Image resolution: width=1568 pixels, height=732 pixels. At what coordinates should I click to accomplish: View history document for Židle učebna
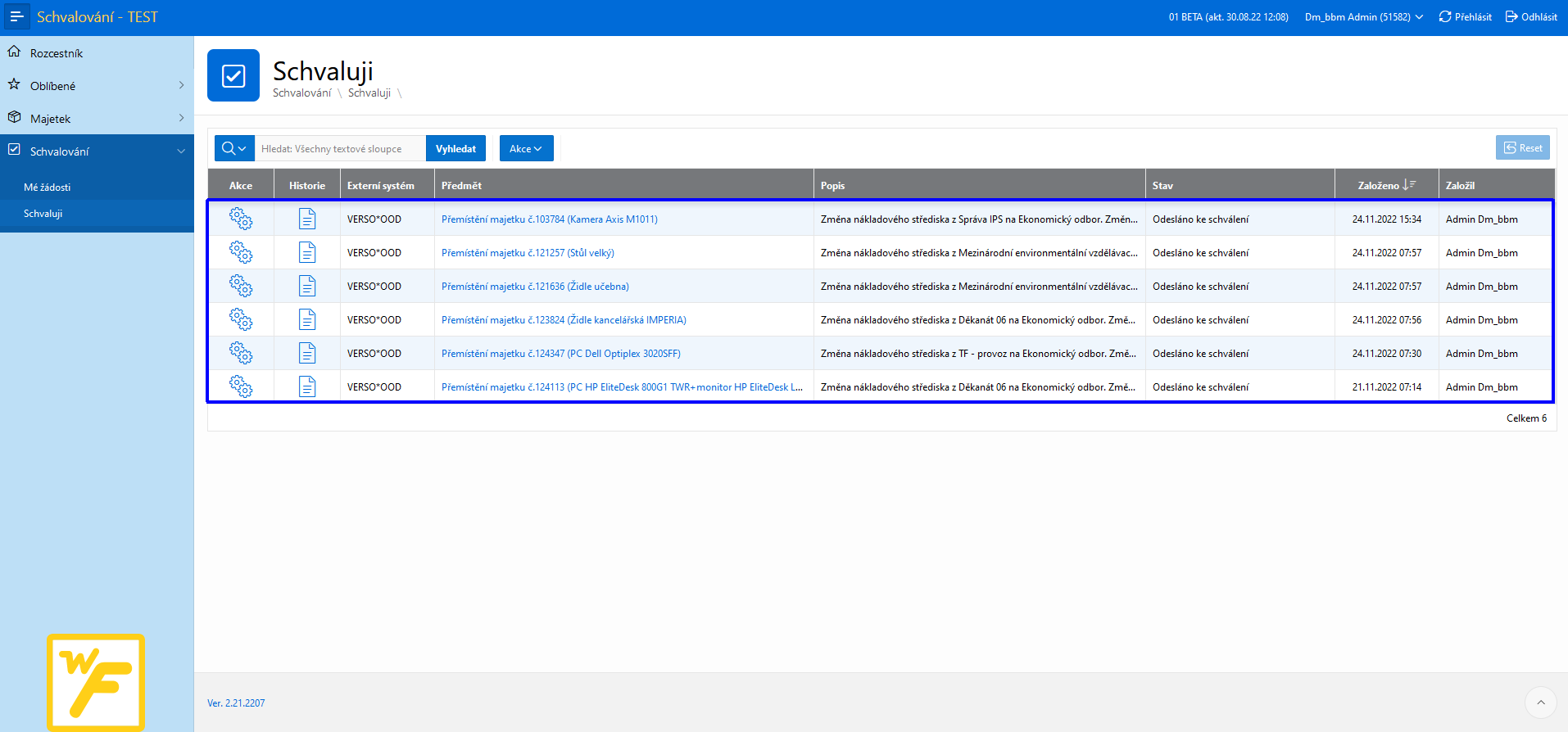pyautogui.click(x=307, y=286)
